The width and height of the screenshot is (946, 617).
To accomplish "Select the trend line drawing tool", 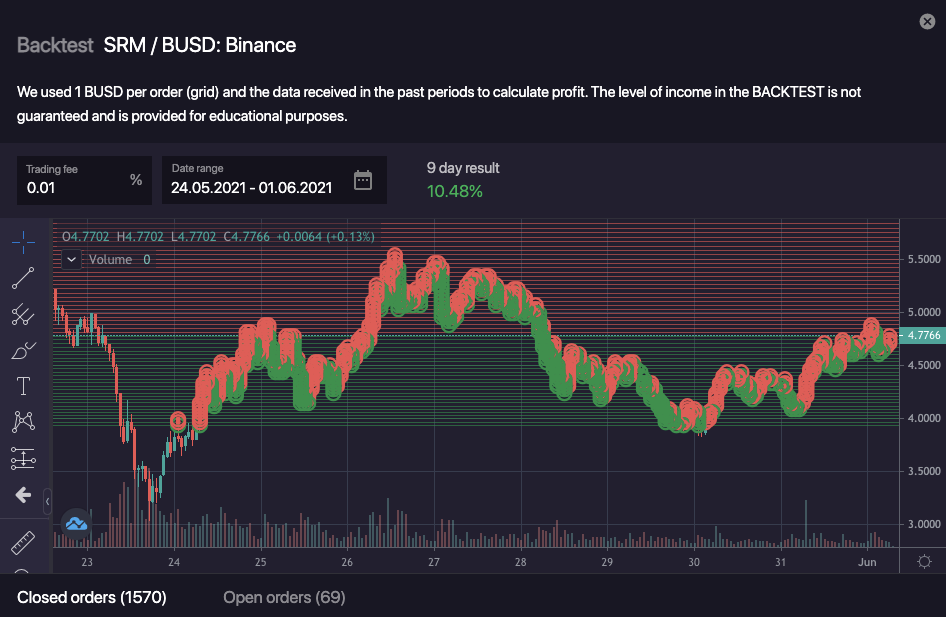I will [x=23, y=278].
